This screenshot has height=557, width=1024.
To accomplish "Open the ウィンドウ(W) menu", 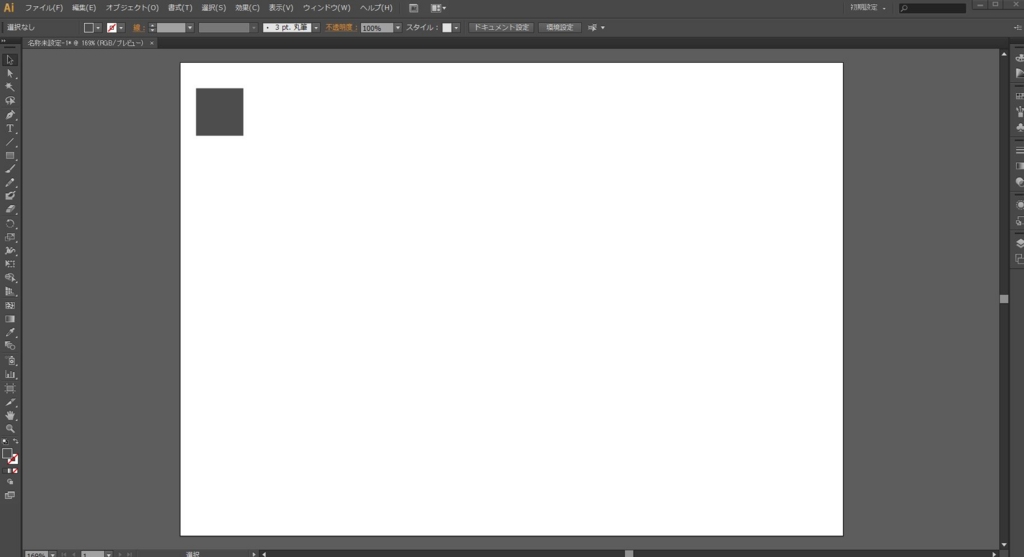I will (327, 8).
